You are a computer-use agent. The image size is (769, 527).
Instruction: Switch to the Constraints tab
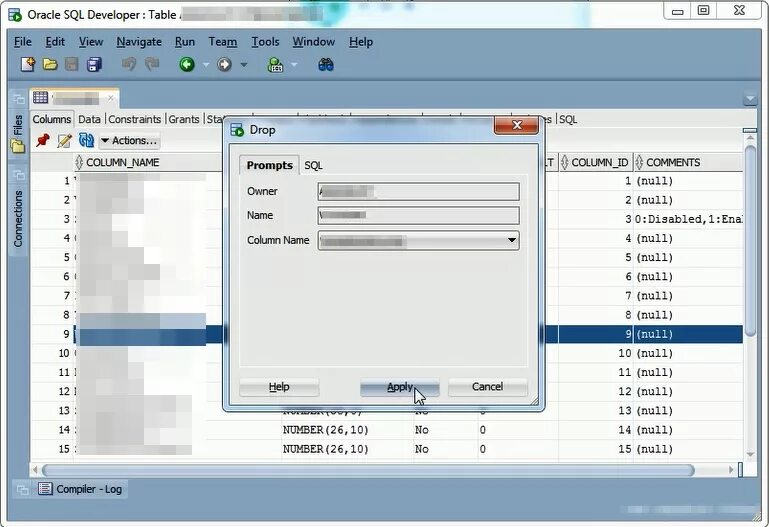point(134,119)
